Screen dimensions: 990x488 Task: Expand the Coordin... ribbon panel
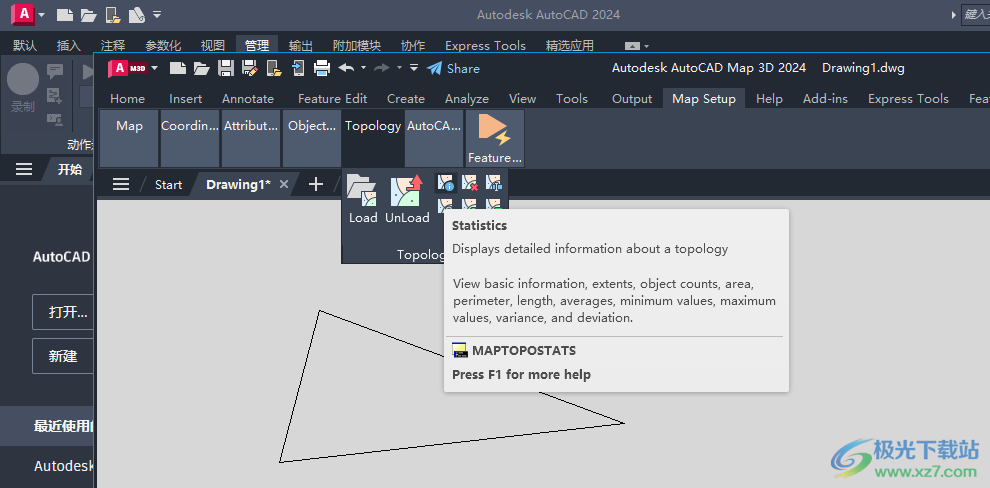tap(190, 138)
